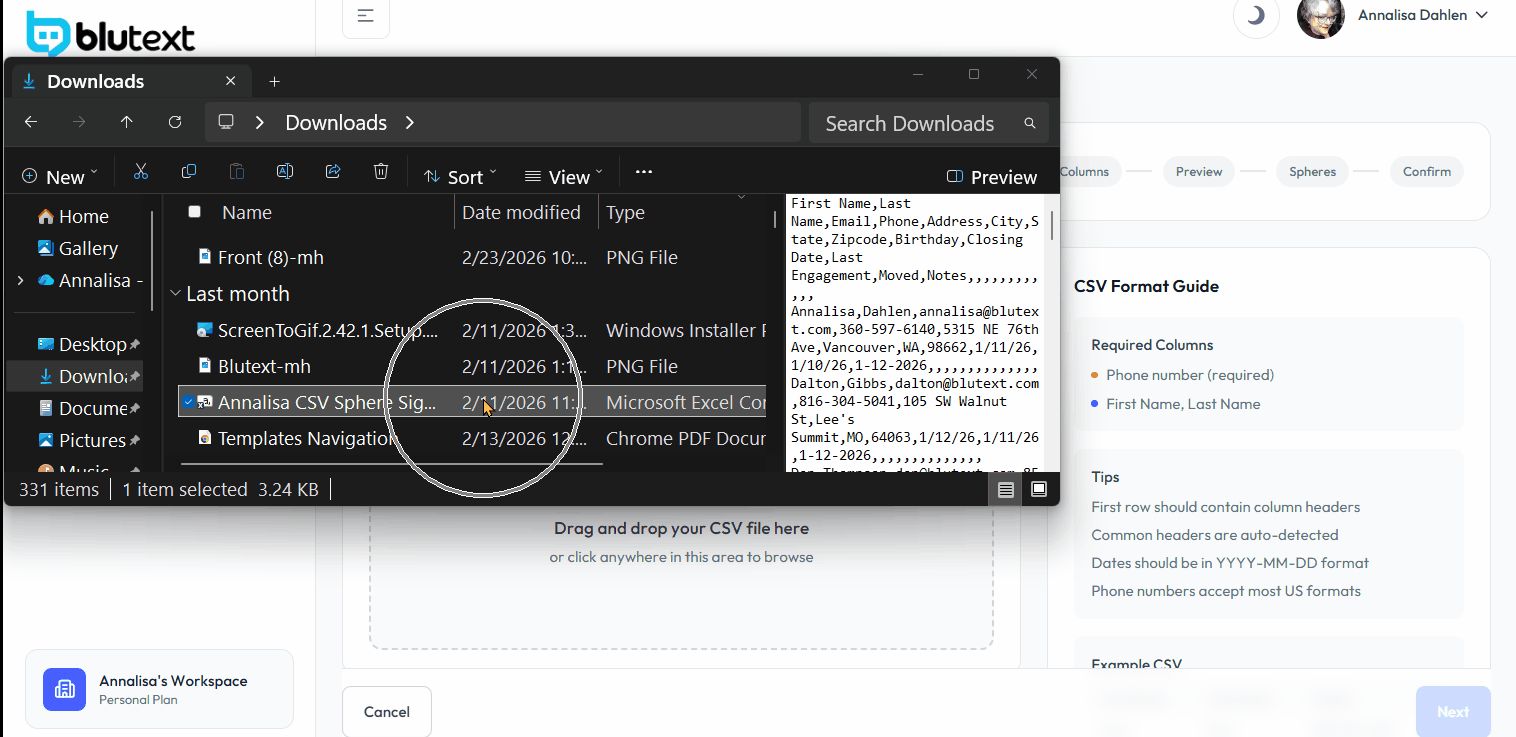Uncheck the Annalisa CSV Sphere file checkbox
Image resolution: width=1516 pixels, height=737 pixels.
click(x=189, y=402)
